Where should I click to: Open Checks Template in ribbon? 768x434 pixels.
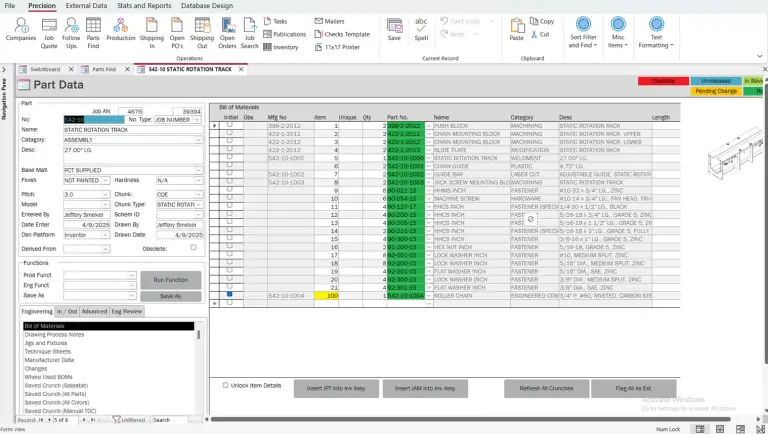[x=342, y=34]
